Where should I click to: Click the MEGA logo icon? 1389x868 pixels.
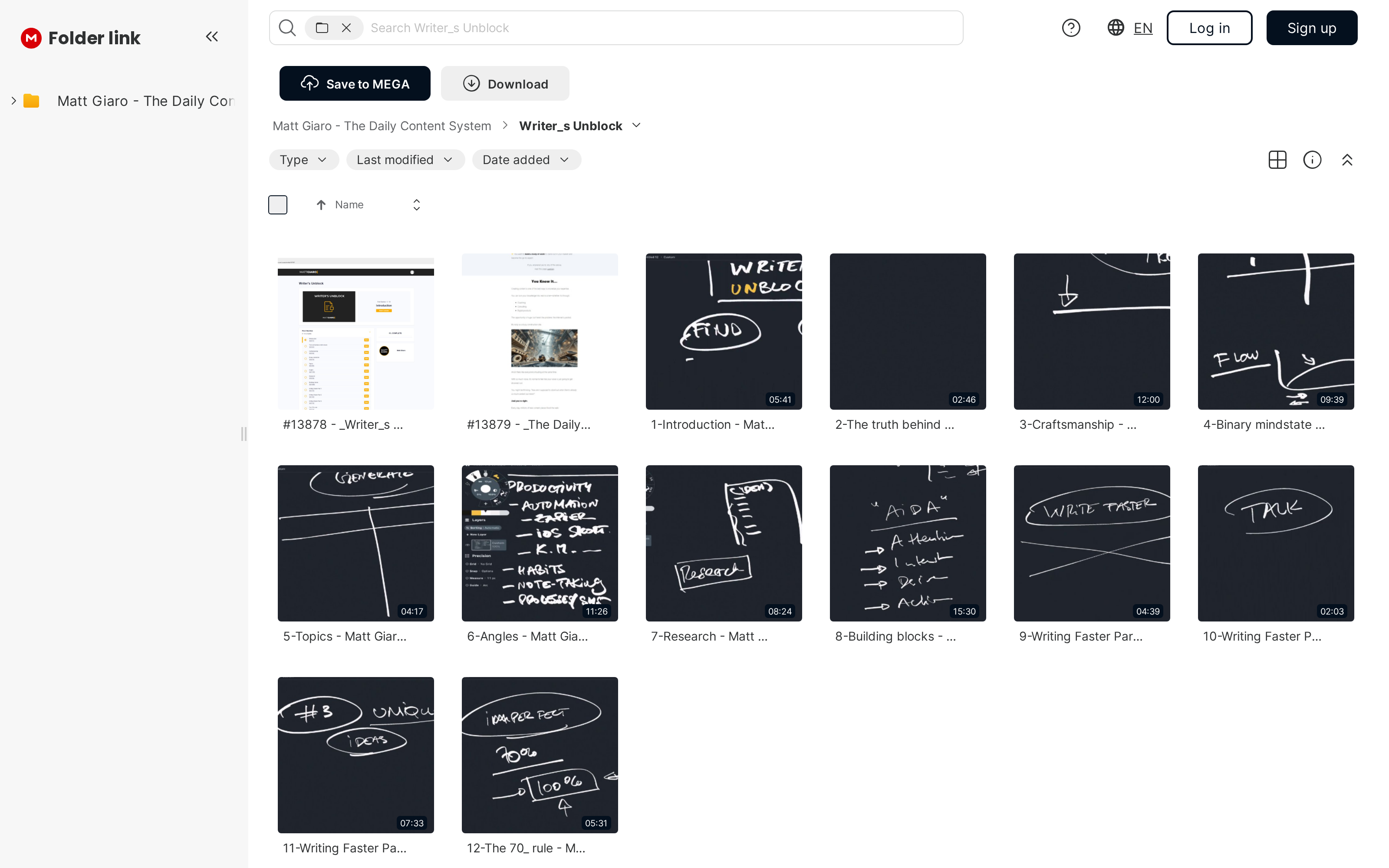(31, 38)
